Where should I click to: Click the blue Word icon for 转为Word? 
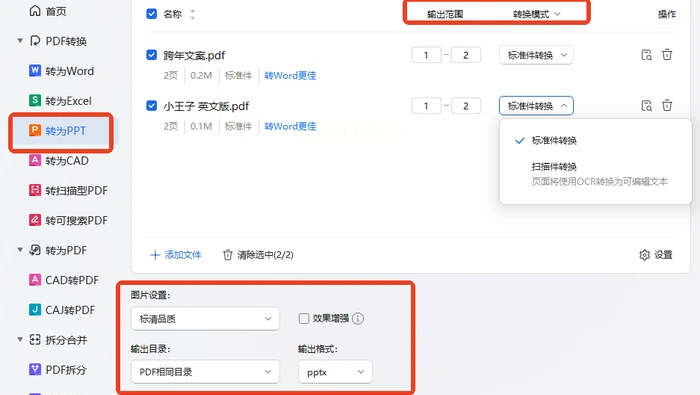(x=35, y=71)
